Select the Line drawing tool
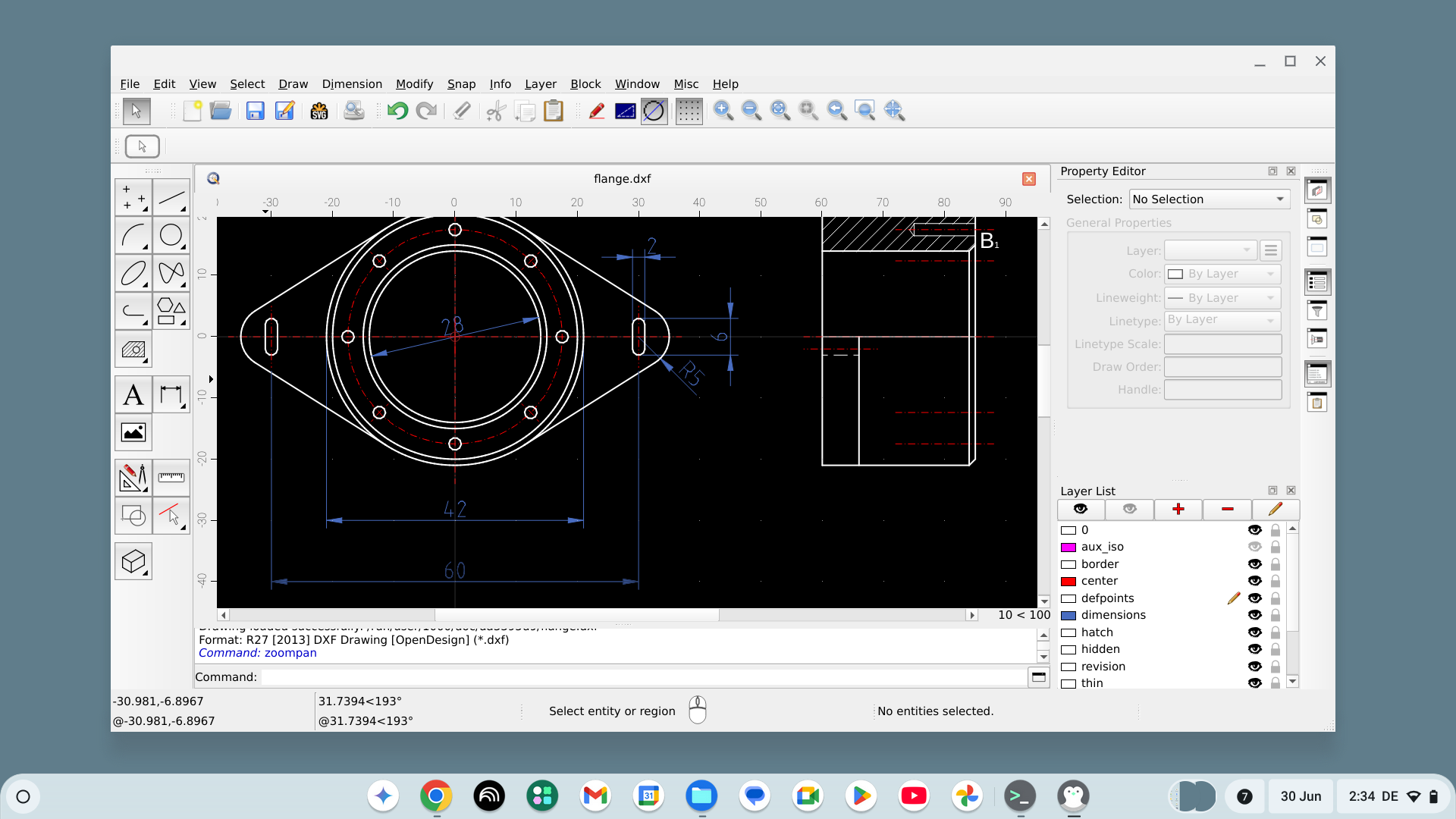Screen dimensions: 1456x819 tap(171, 197)
